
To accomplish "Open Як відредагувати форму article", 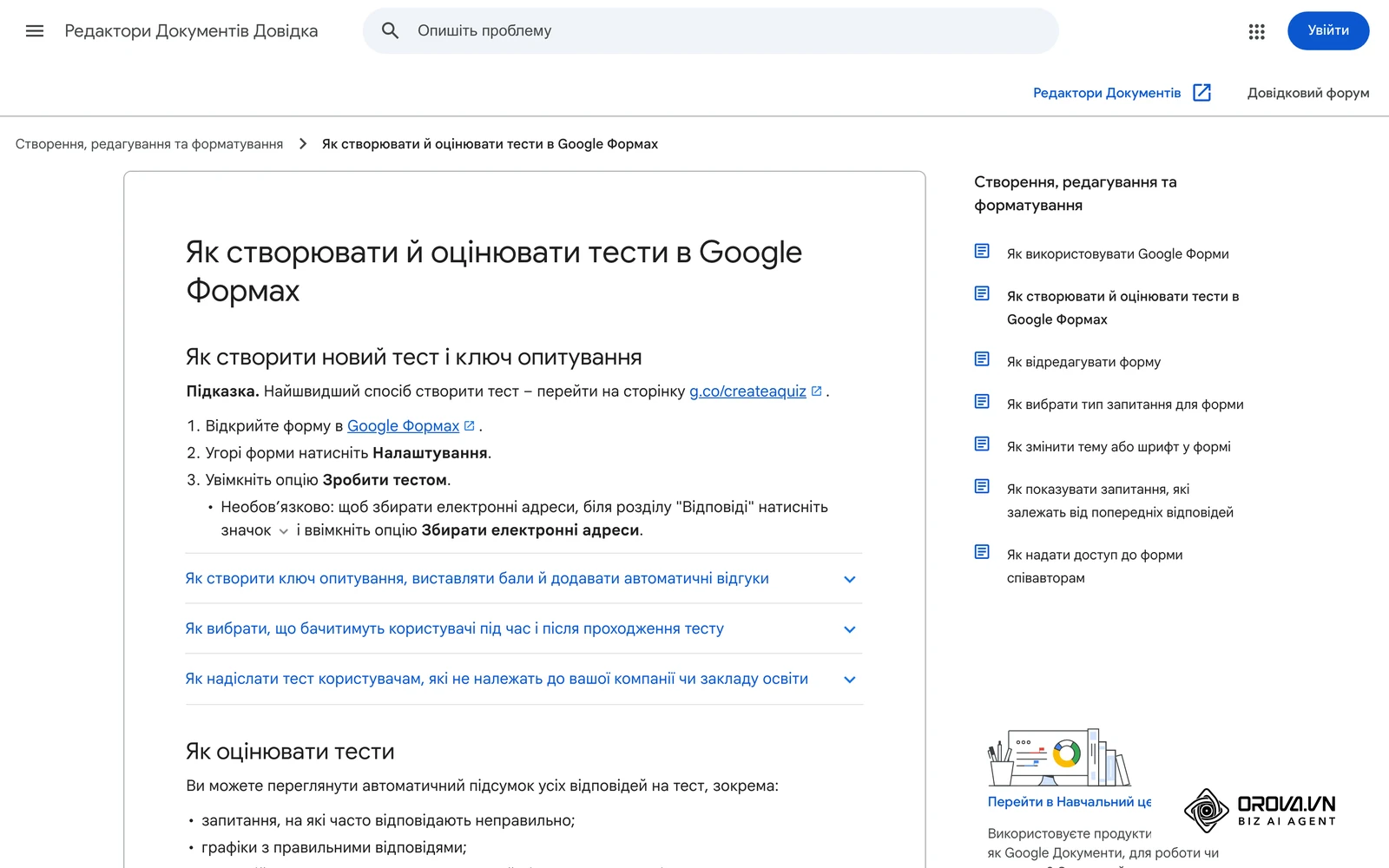I will 1083,362.
